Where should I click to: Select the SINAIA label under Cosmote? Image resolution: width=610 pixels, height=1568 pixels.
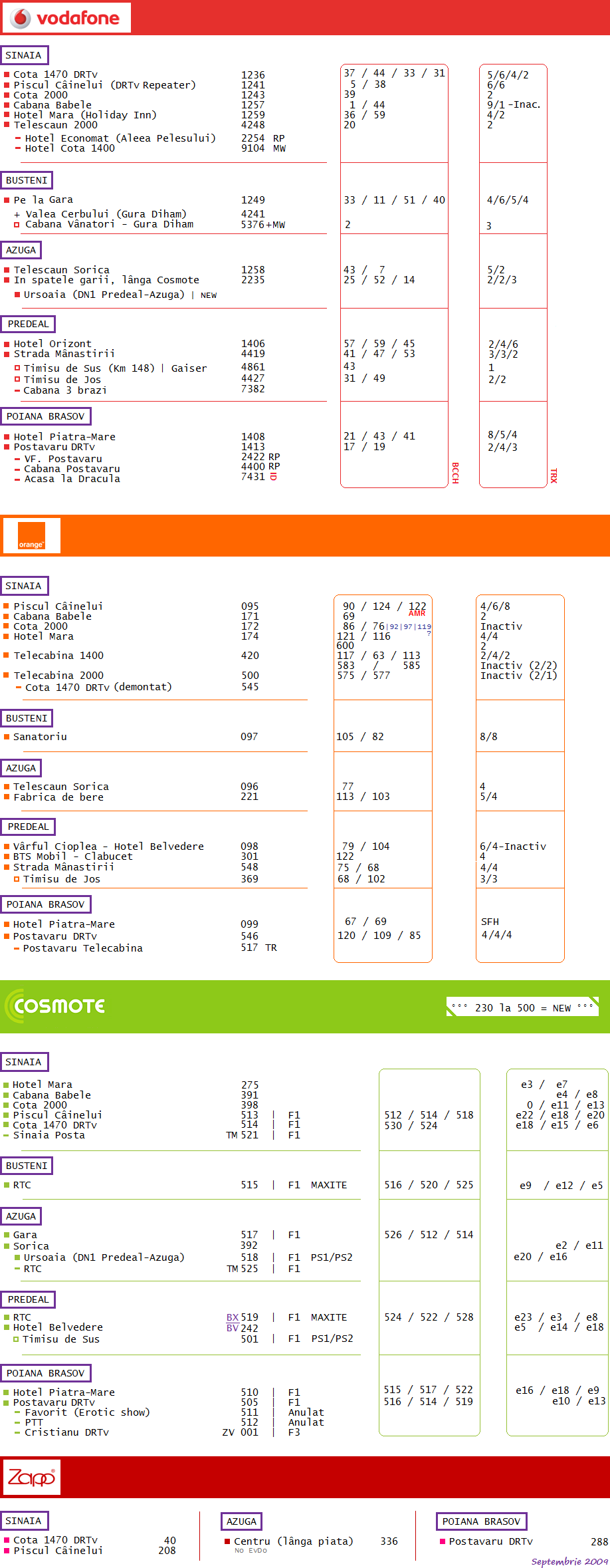24,1062
